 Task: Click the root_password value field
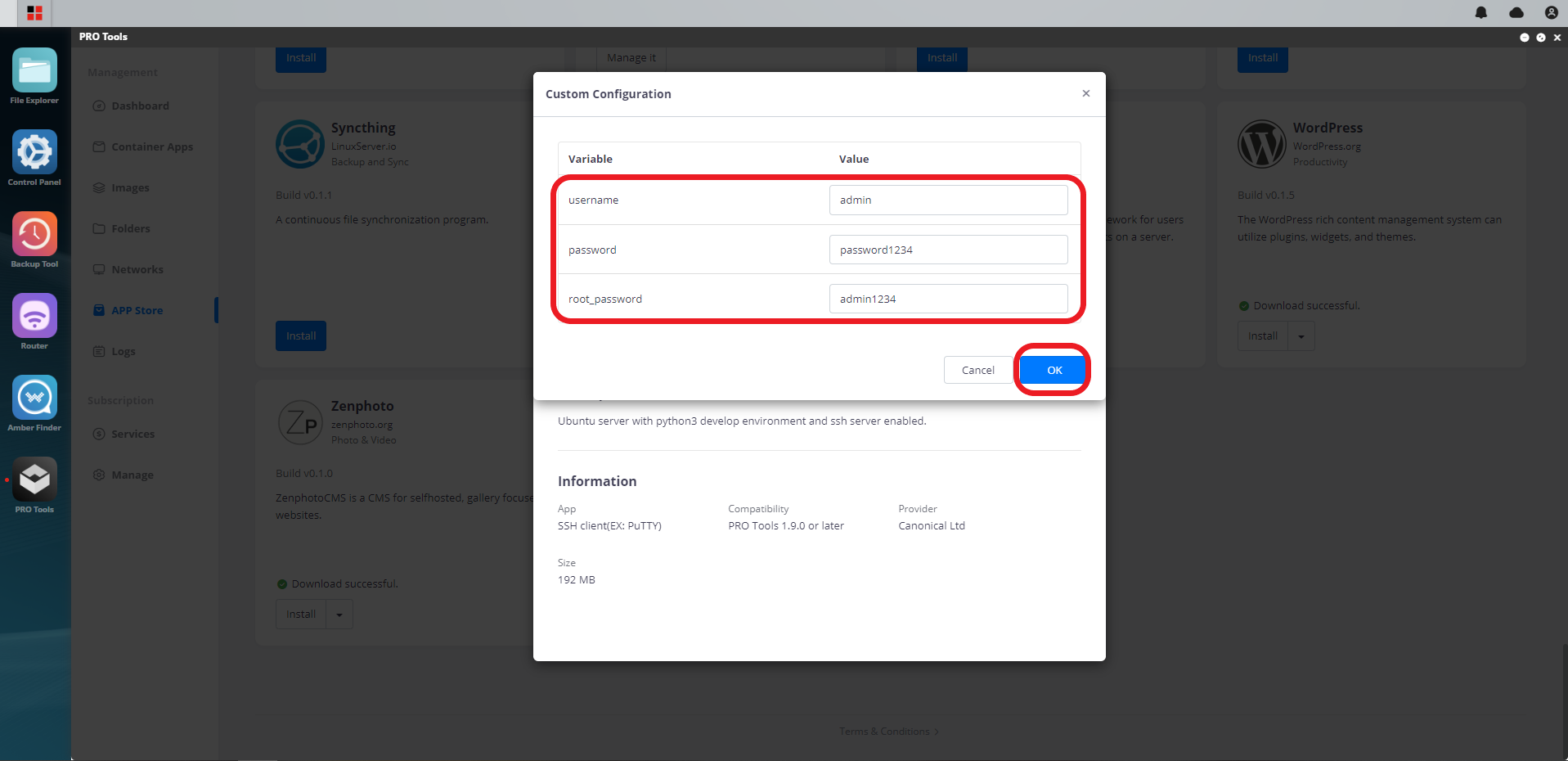pyautogui.click(x=949, y=299)
